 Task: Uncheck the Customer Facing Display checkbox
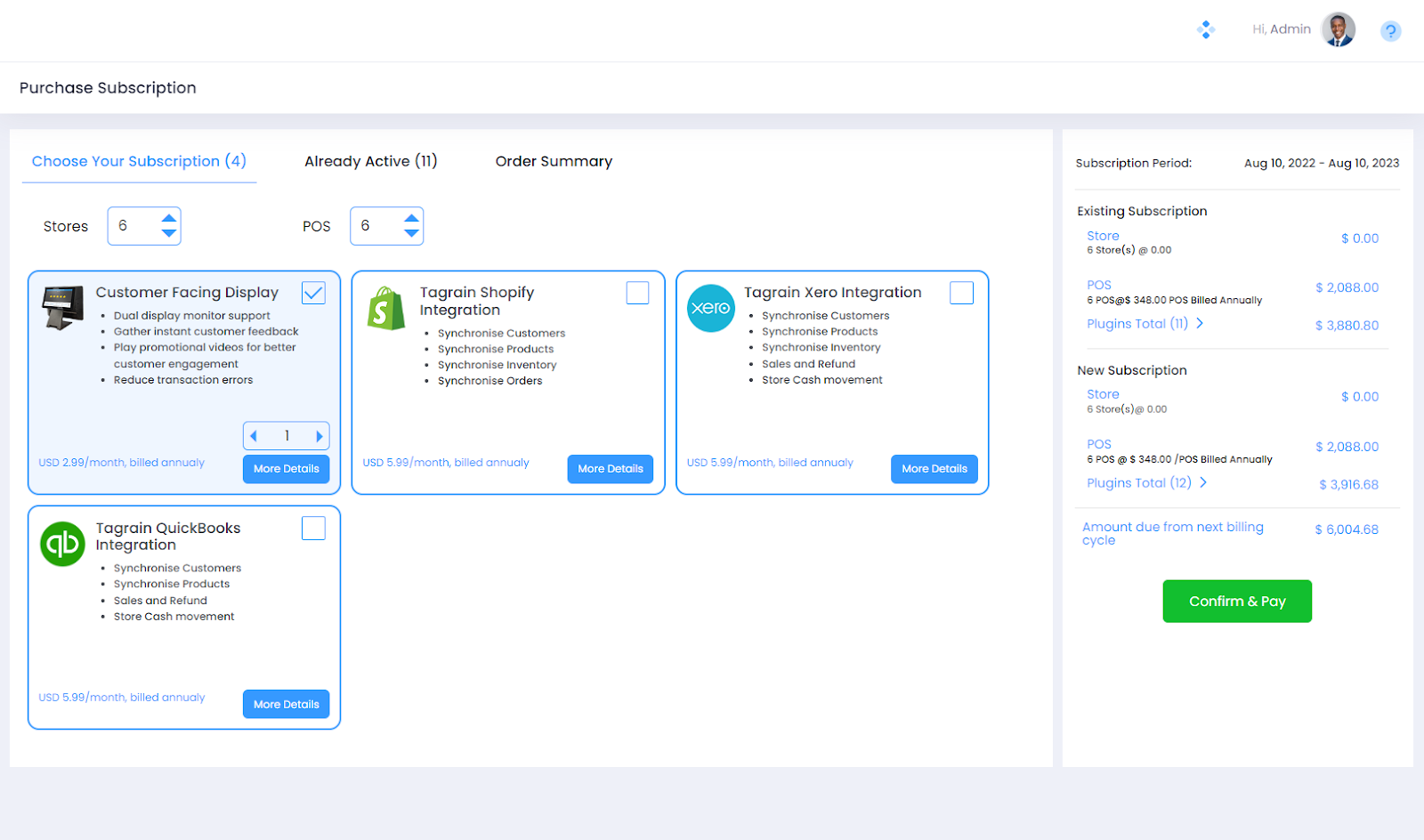pyautogui.click(x=313, y=293)
